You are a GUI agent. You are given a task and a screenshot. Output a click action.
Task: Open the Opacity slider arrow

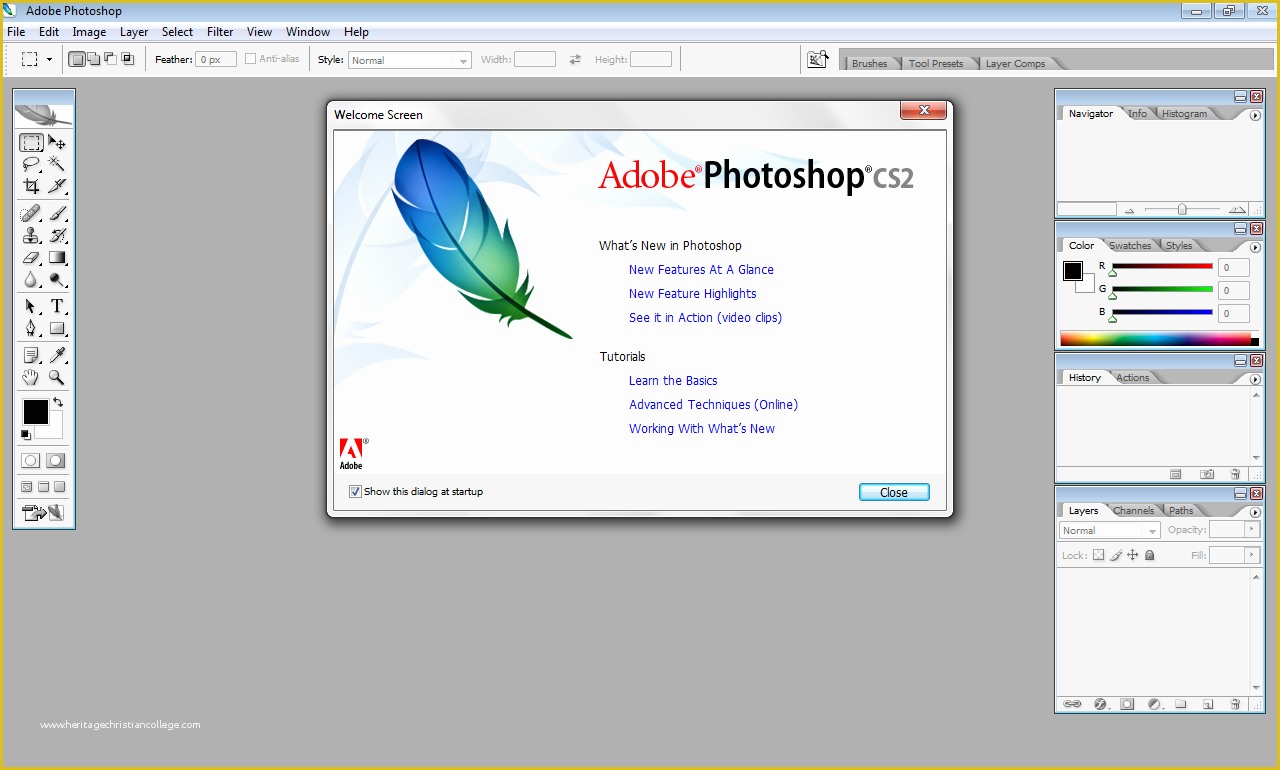click(1250, 529)
